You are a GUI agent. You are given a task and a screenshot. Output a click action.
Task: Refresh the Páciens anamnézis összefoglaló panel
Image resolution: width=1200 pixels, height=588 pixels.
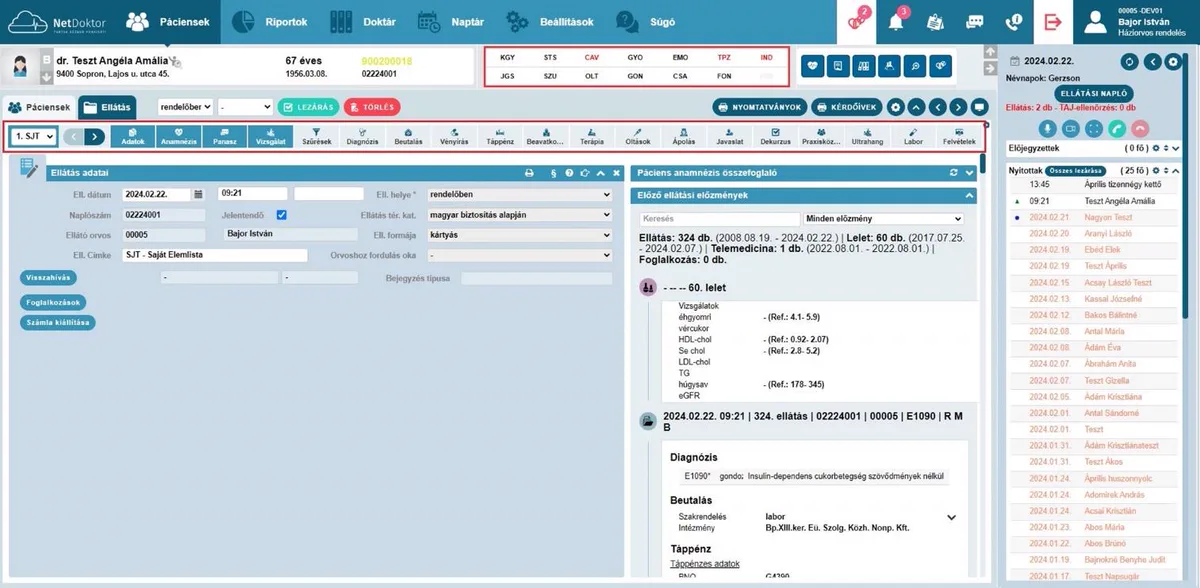pyautogui.click(x=955, y=173)
